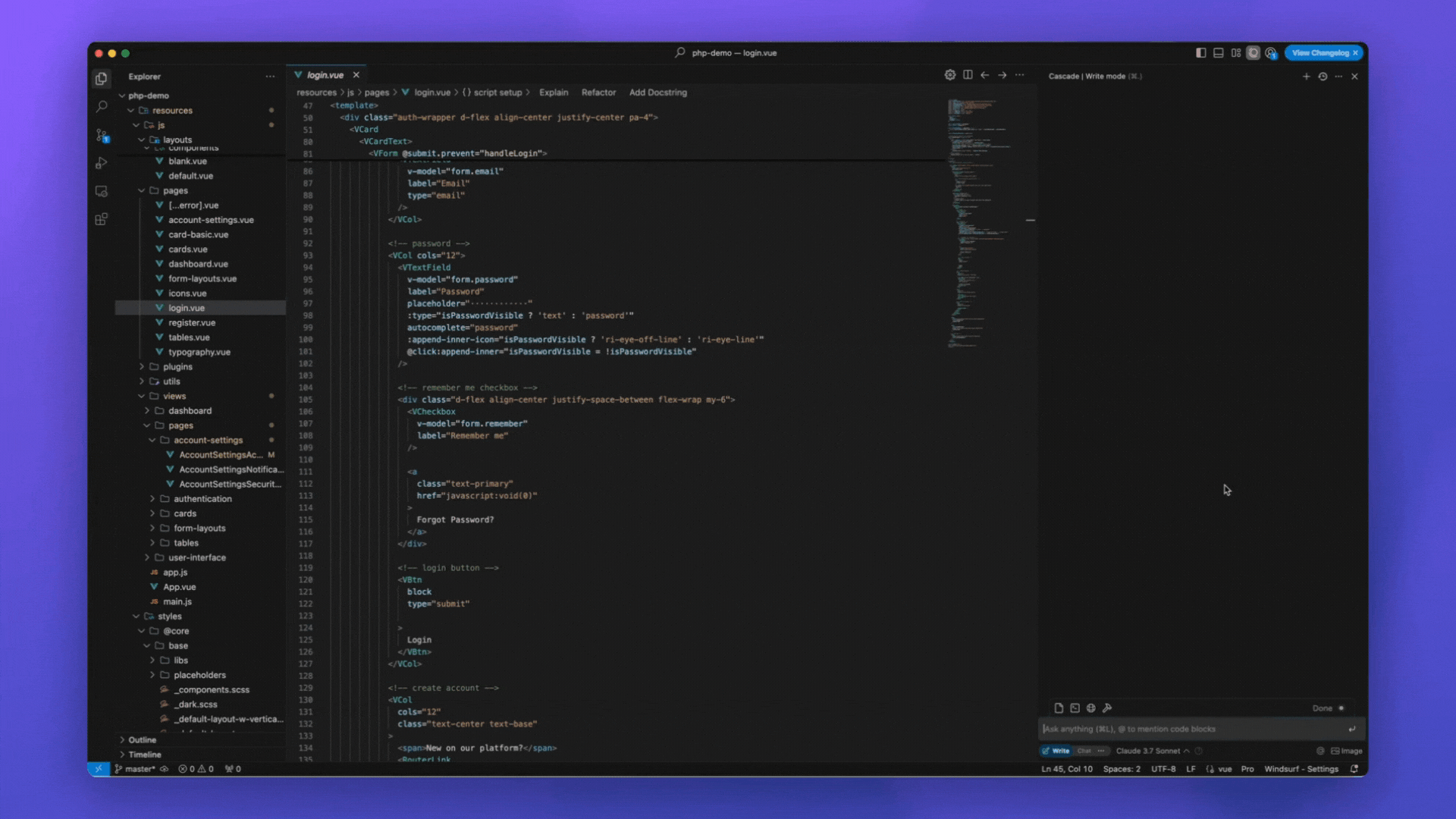Screen dimensions: 1456x819
Task: Select the login.vue editor tab
Action: (326, 75)
